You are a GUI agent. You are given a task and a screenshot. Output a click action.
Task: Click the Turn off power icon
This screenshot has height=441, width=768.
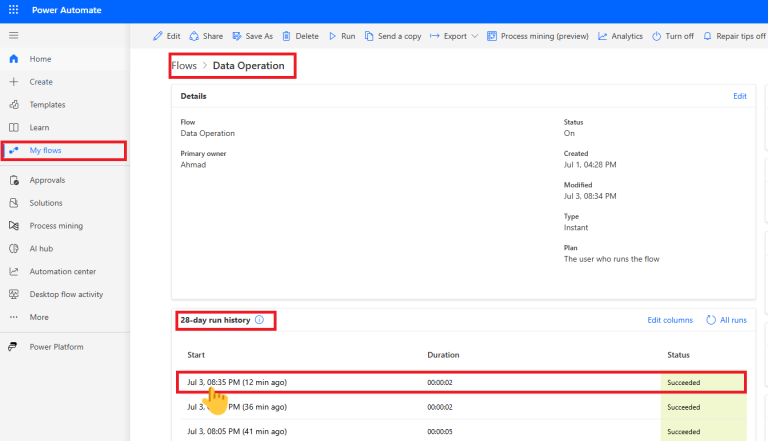click(656, 36)
